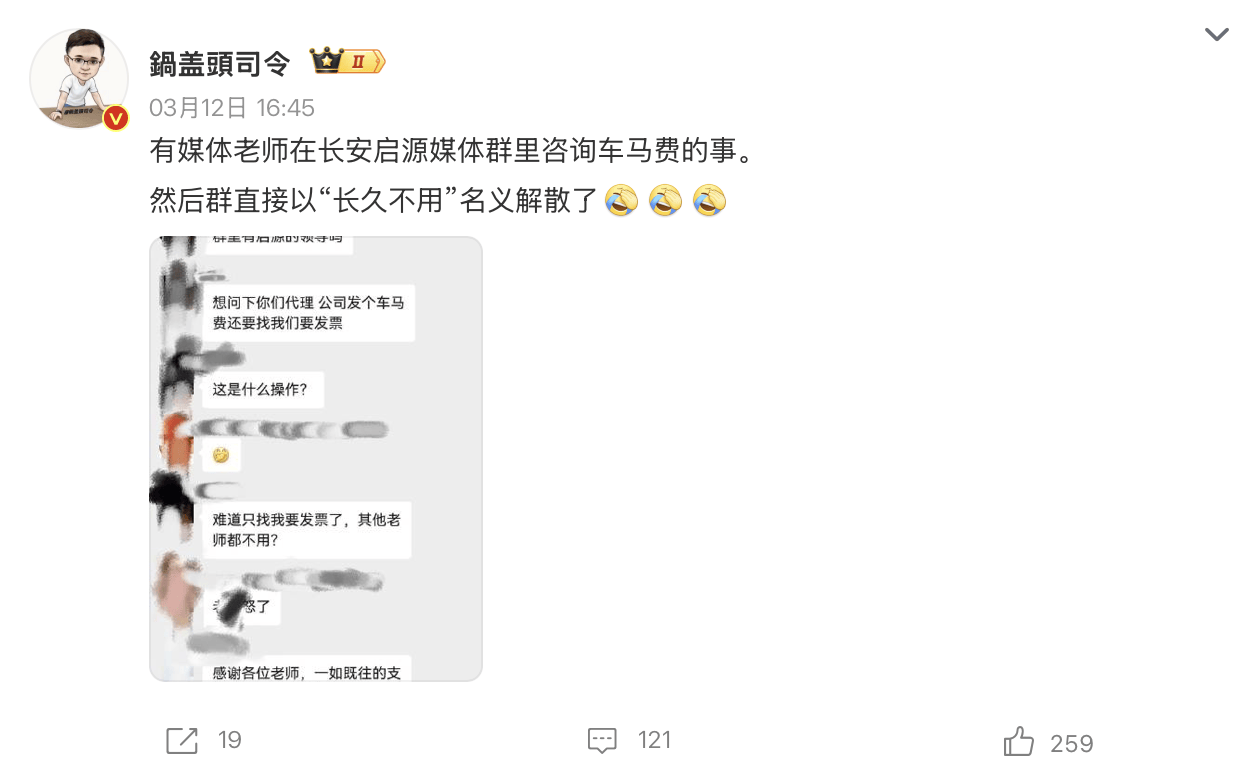Click chat bubble 难道只找我要发票了 in image

307,530
